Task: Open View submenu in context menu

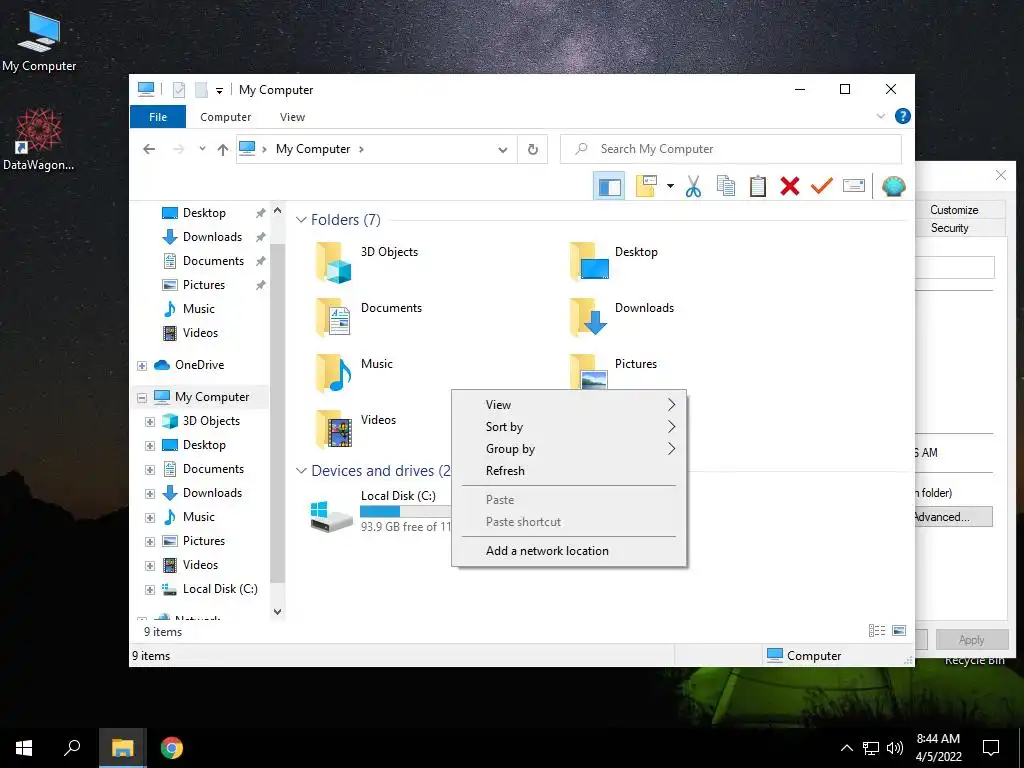Action: pyautogui.click(x=569, y=405)
